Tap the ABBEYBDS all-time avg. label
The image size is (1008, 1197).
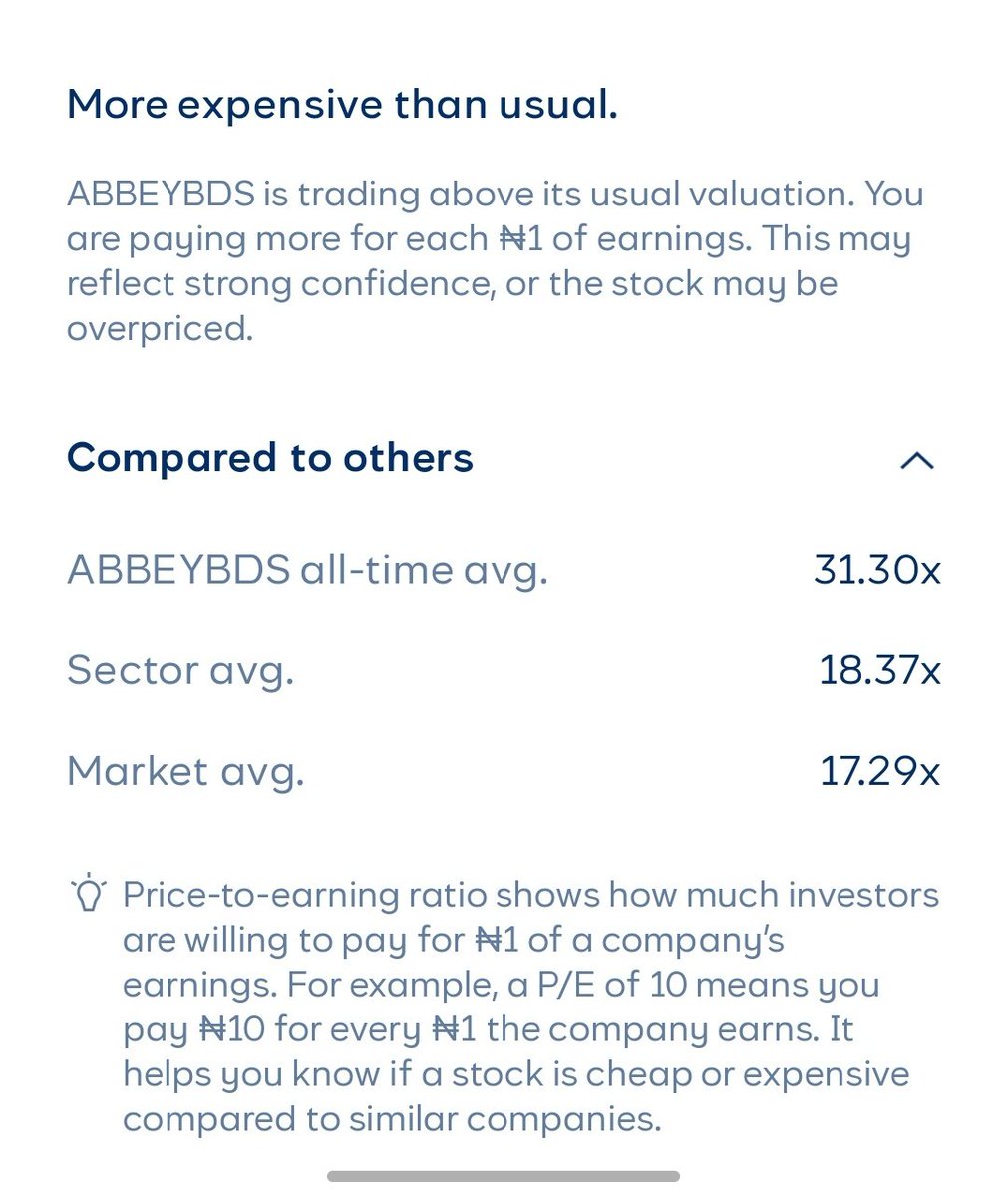(x=307, y=571)
